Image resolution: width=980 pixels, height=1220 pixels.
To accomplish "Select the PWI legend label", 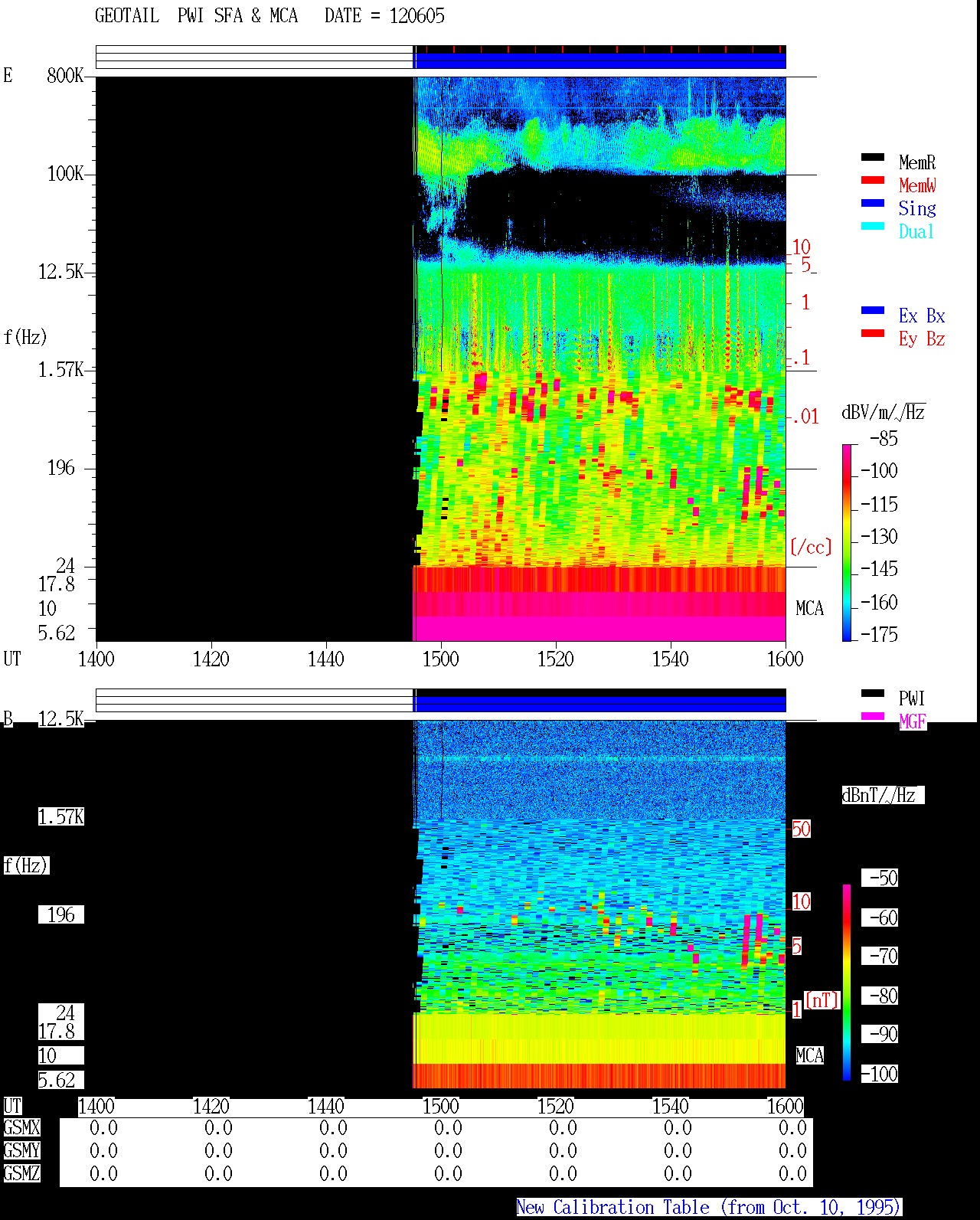I will pyautogui.click(x=912, y=698).
